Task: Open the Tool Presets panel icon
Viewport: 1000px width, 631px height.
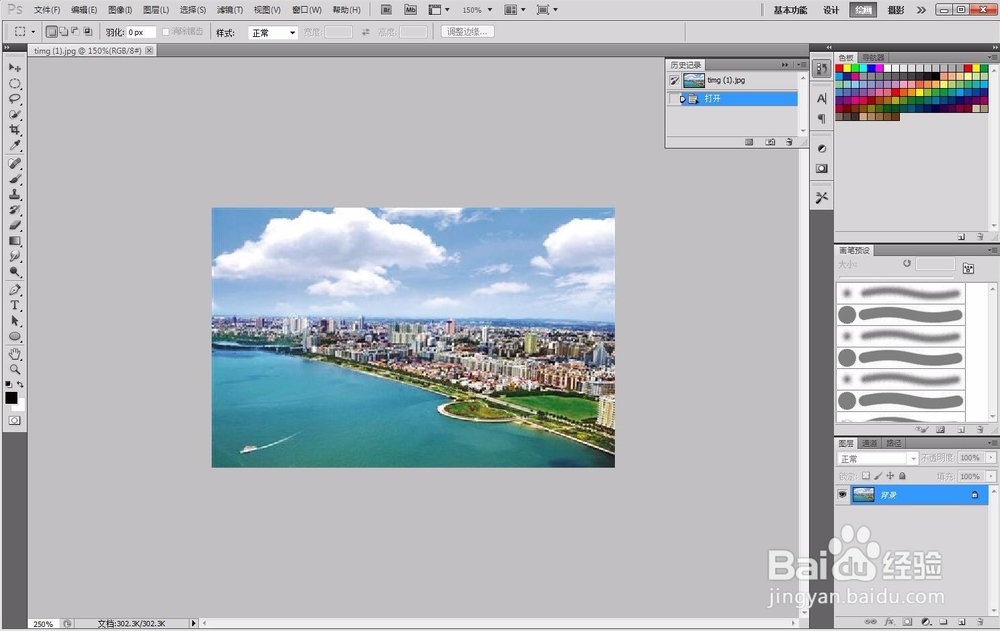Action: coord(821,198)
